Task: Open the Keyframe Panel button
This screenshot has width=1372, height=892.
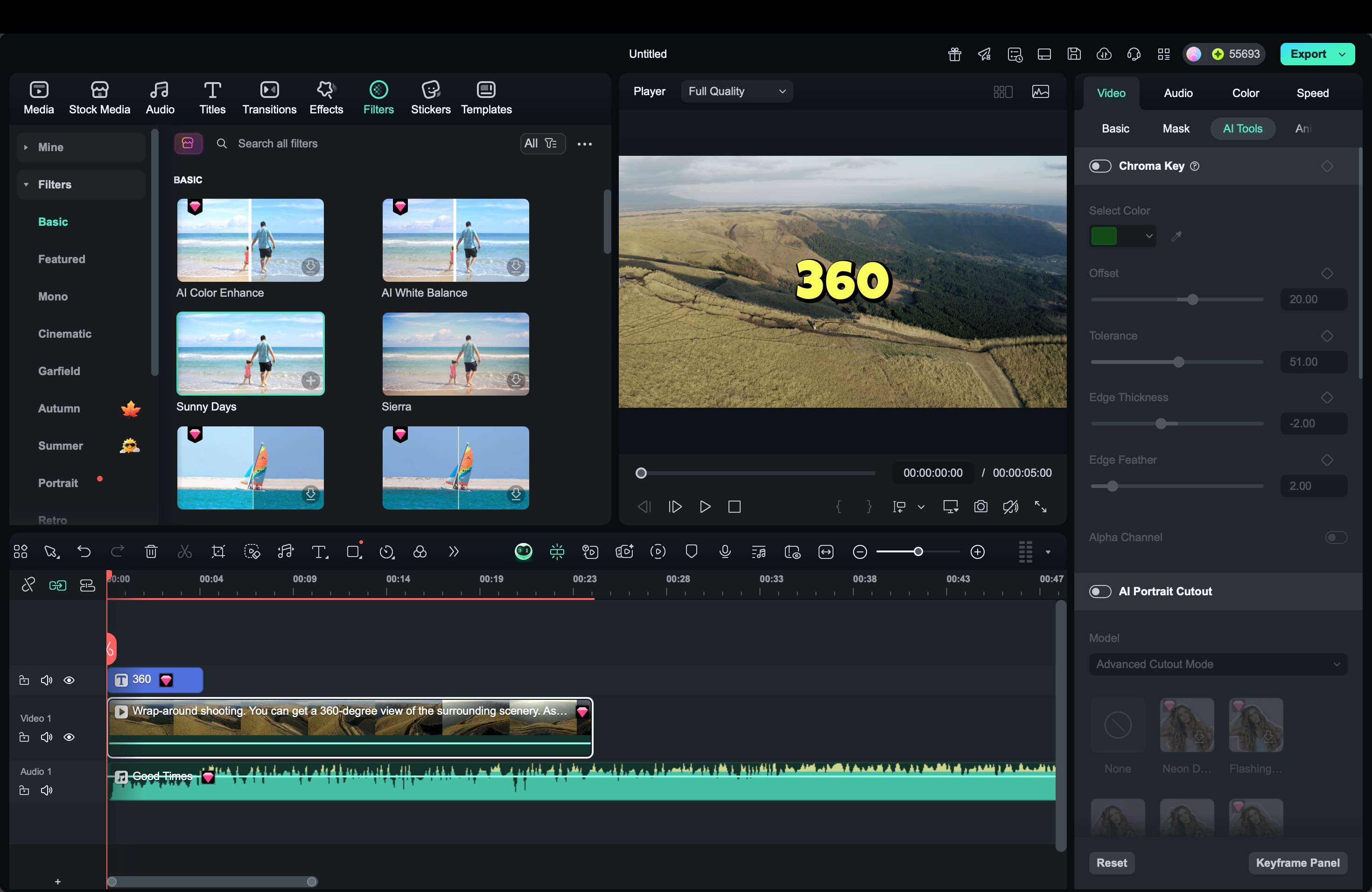Action: click(1298, 863)
